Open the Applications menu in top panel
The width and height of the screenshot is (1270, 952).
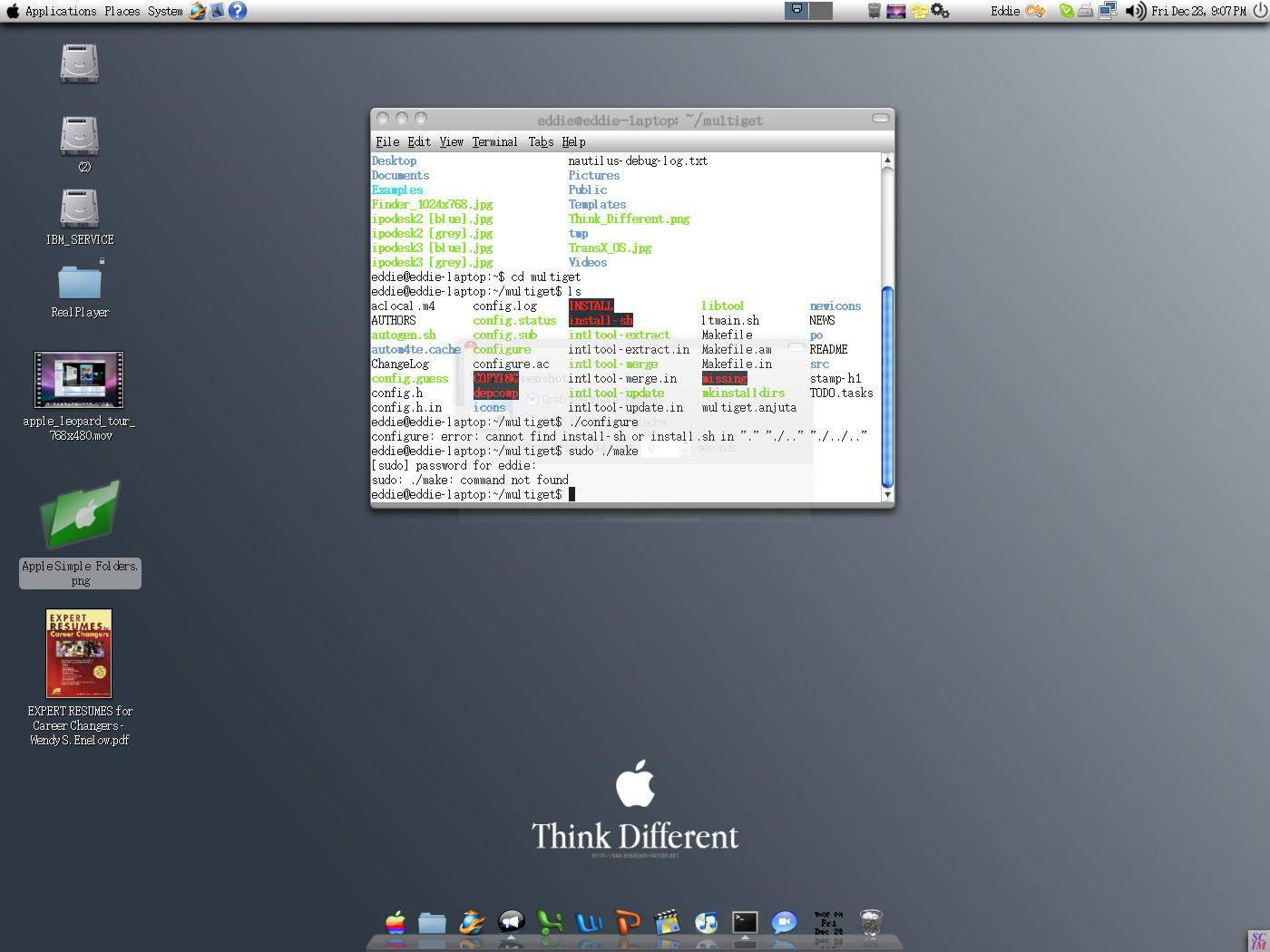pyautogui.click(x=61, y=11)
